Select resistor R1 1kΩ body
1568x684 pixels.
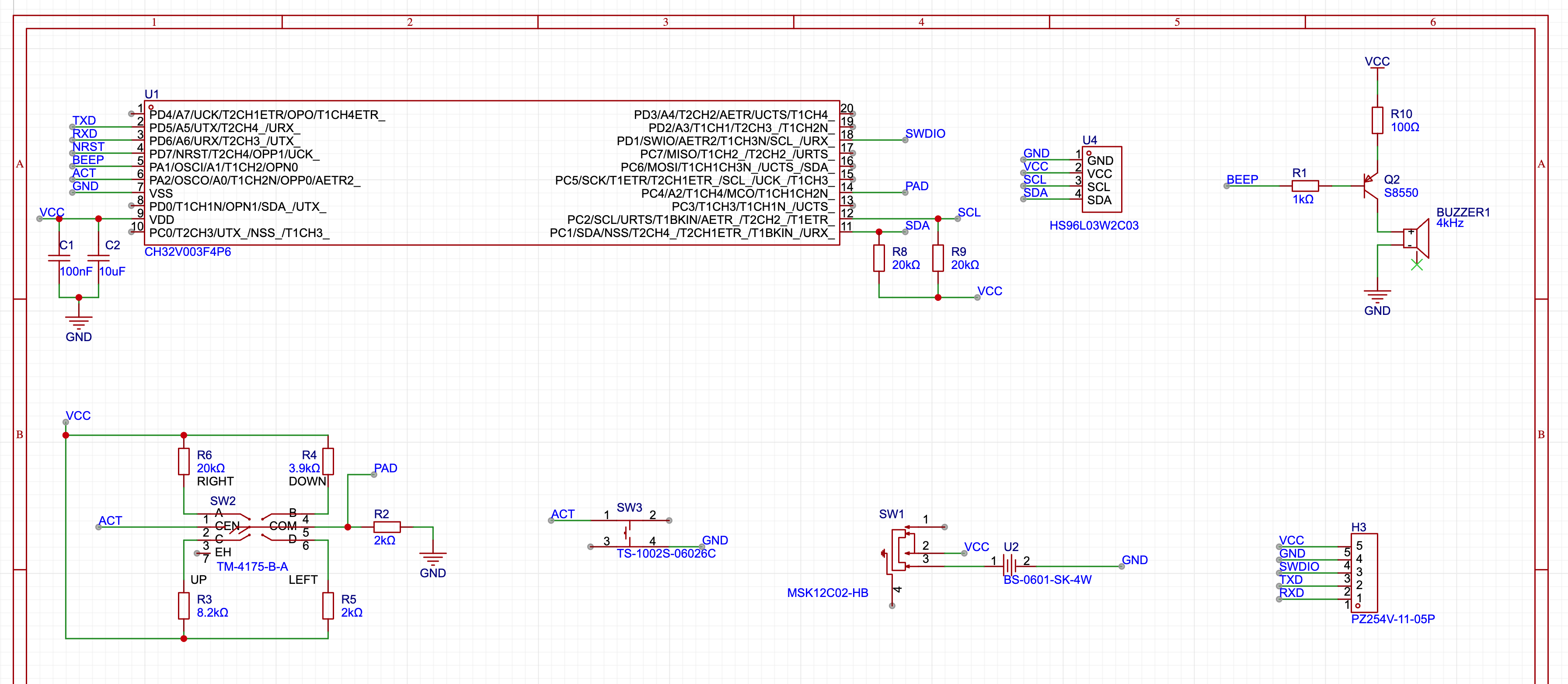1305,186
